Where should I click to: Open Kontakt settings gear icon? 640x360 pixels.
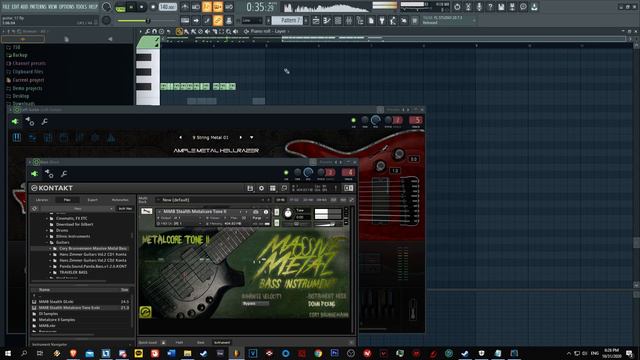pos(261,188)
